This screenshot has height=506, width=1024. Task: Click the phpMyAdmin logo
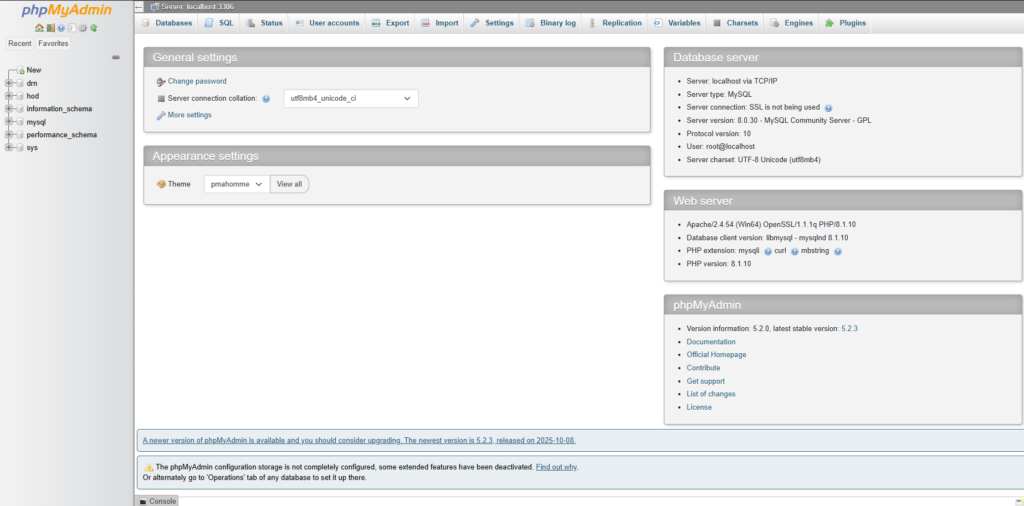coord(67,10)
